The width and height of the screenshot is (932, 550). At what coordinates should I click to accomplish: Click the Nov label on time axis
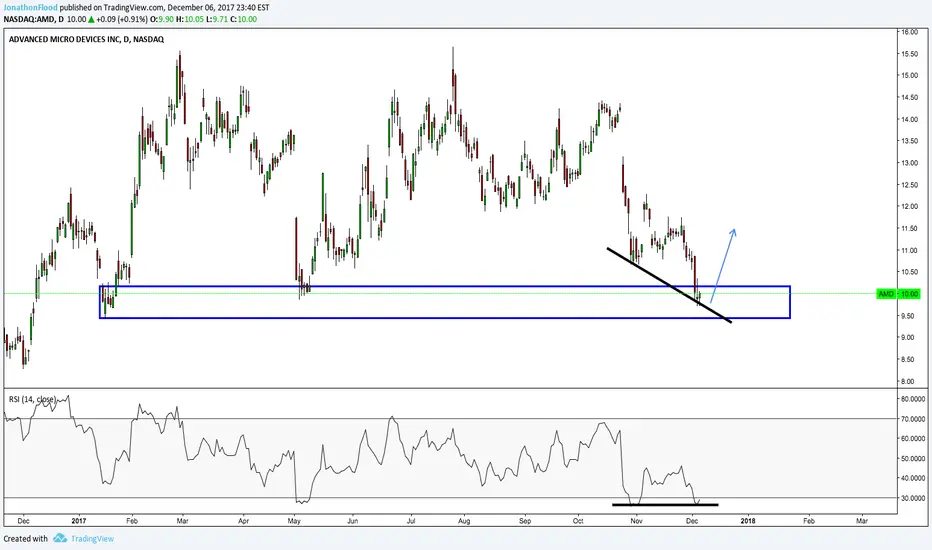pos(637,521)
